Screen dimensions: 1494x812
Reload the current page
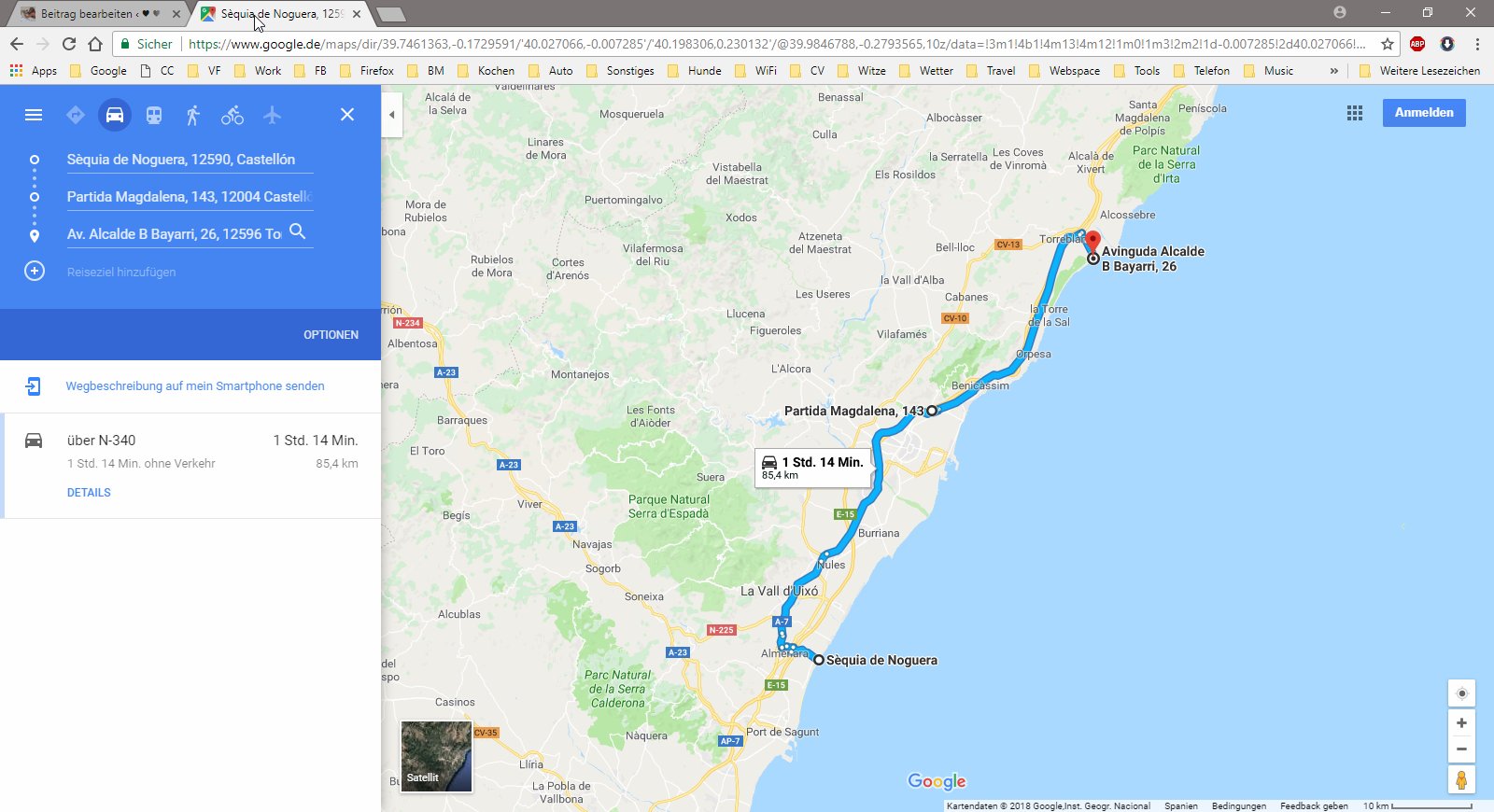68,44
